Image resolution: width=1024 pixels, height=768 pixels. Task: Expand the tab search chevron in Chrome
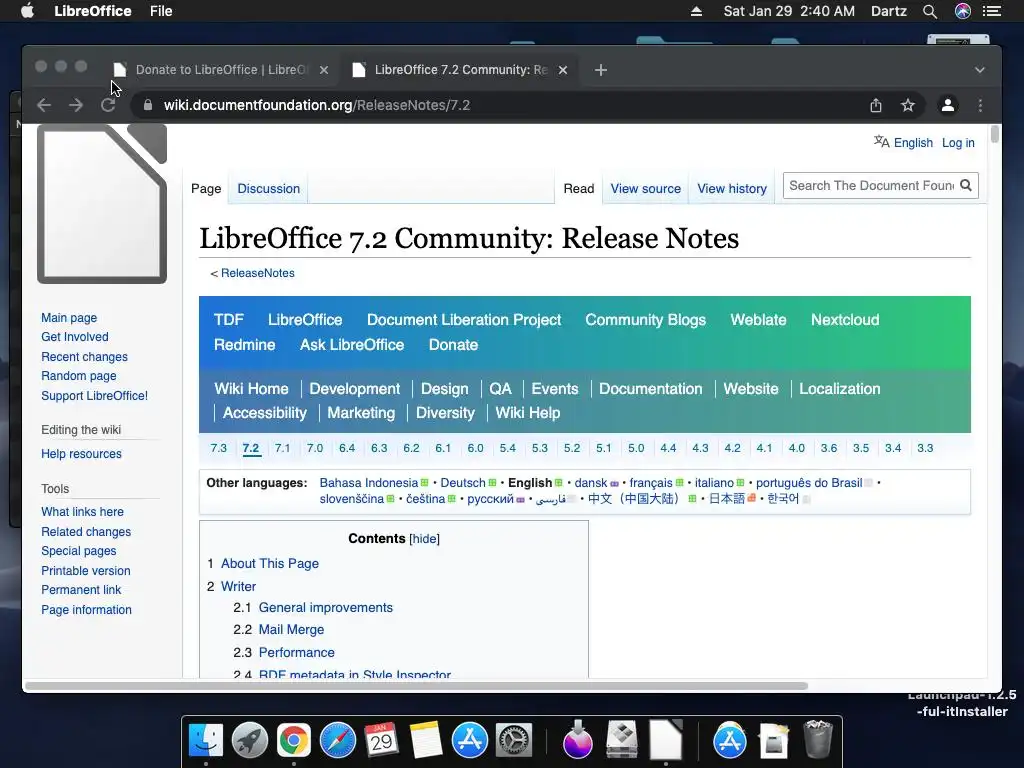tap(980, 70)
